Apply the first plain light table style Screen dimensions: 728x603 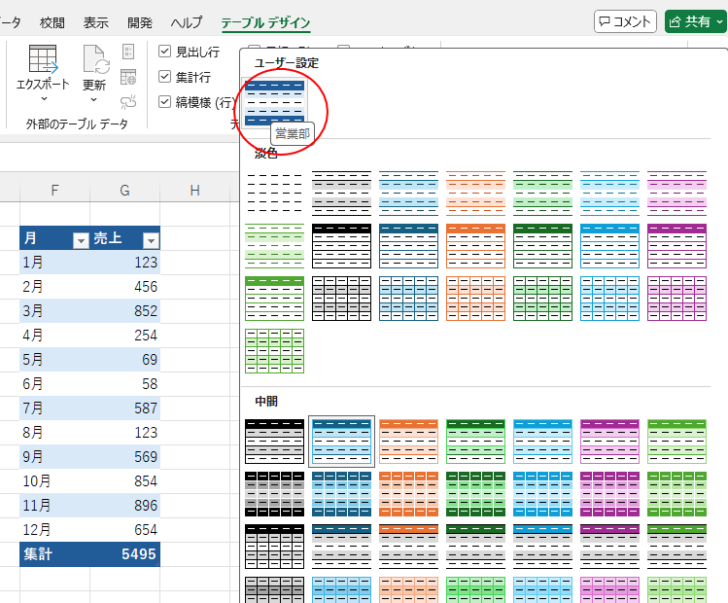pyautogui.click(x=274, y=192)
